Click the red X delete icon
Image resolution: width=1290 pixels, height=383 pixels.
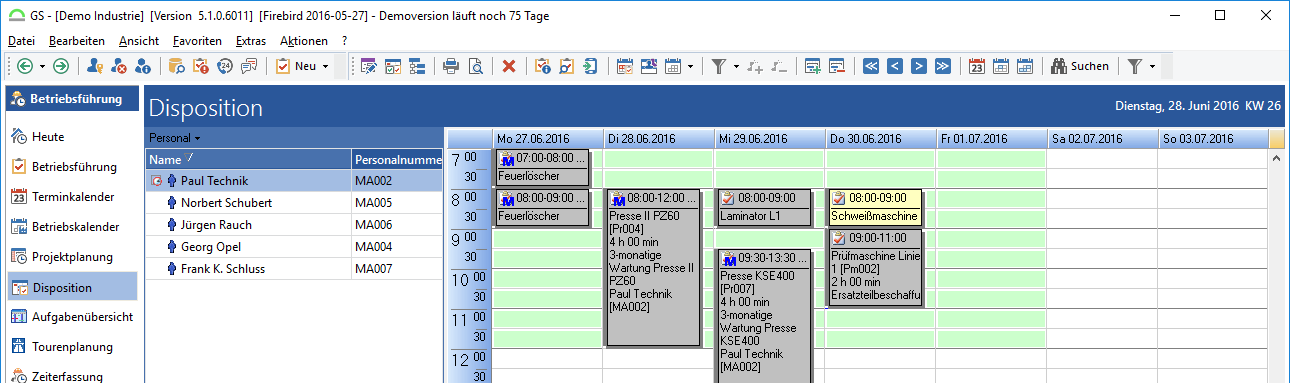509,66
